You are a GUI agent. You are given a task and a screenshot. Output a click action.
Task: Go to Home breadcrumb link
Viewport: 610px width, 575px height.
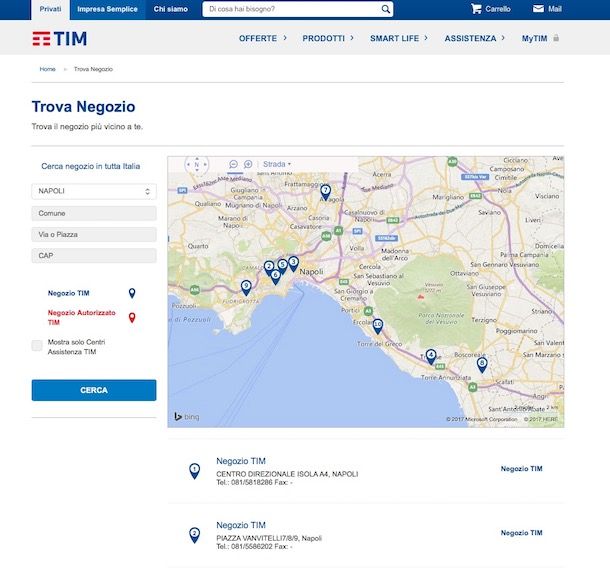(x=47, y=69)
